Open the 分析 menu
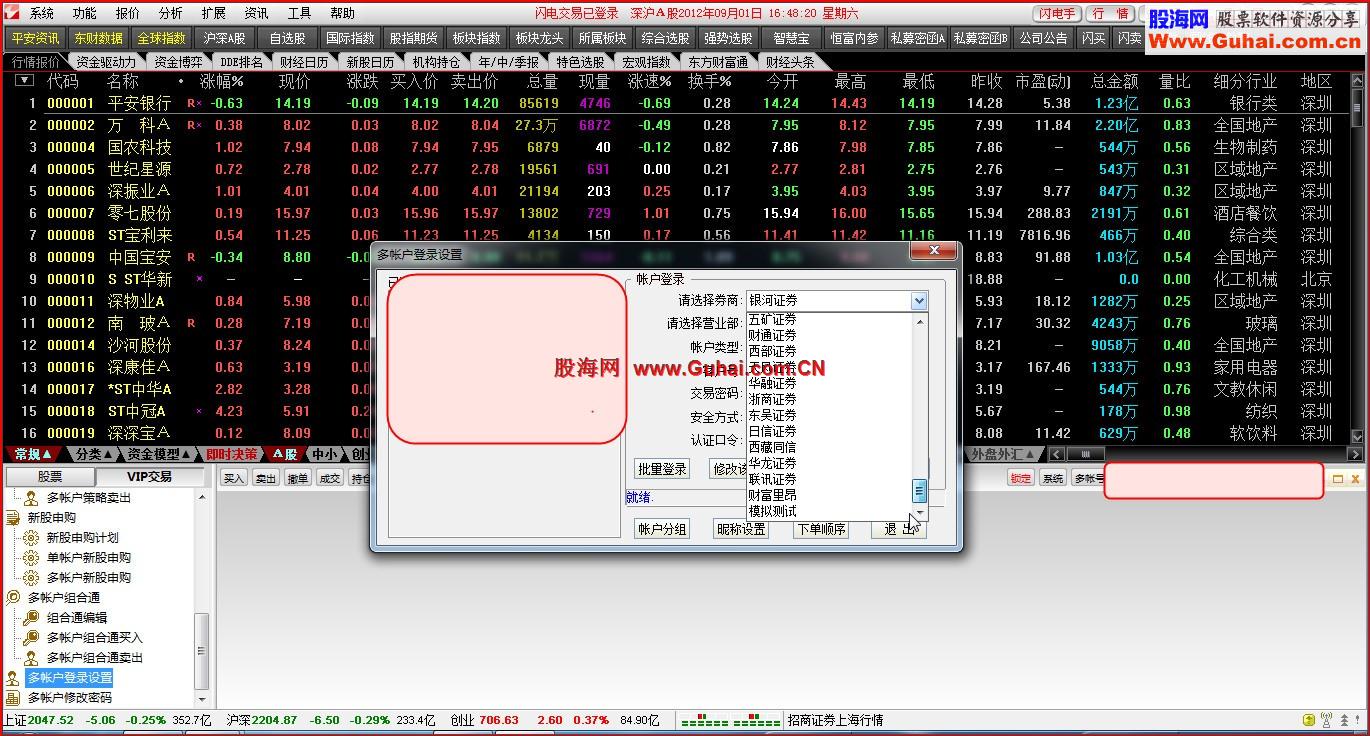 (171, 13)
